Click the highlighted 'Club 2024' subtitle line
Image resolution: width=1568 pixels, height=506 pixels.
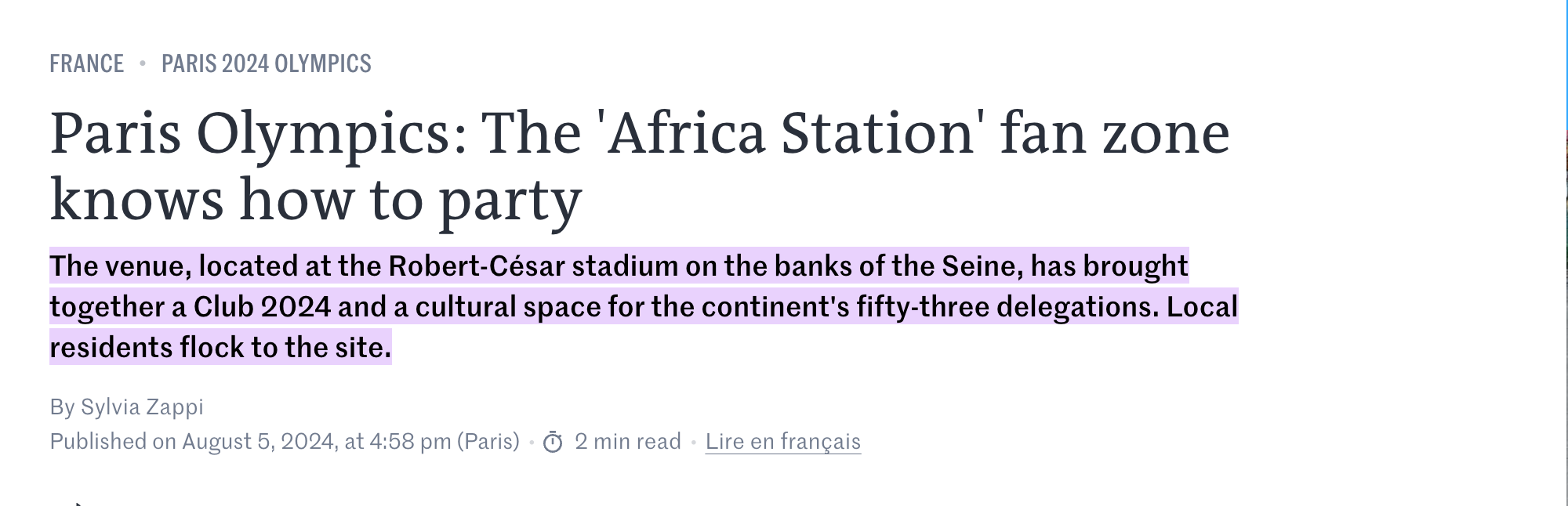(644, 306)
